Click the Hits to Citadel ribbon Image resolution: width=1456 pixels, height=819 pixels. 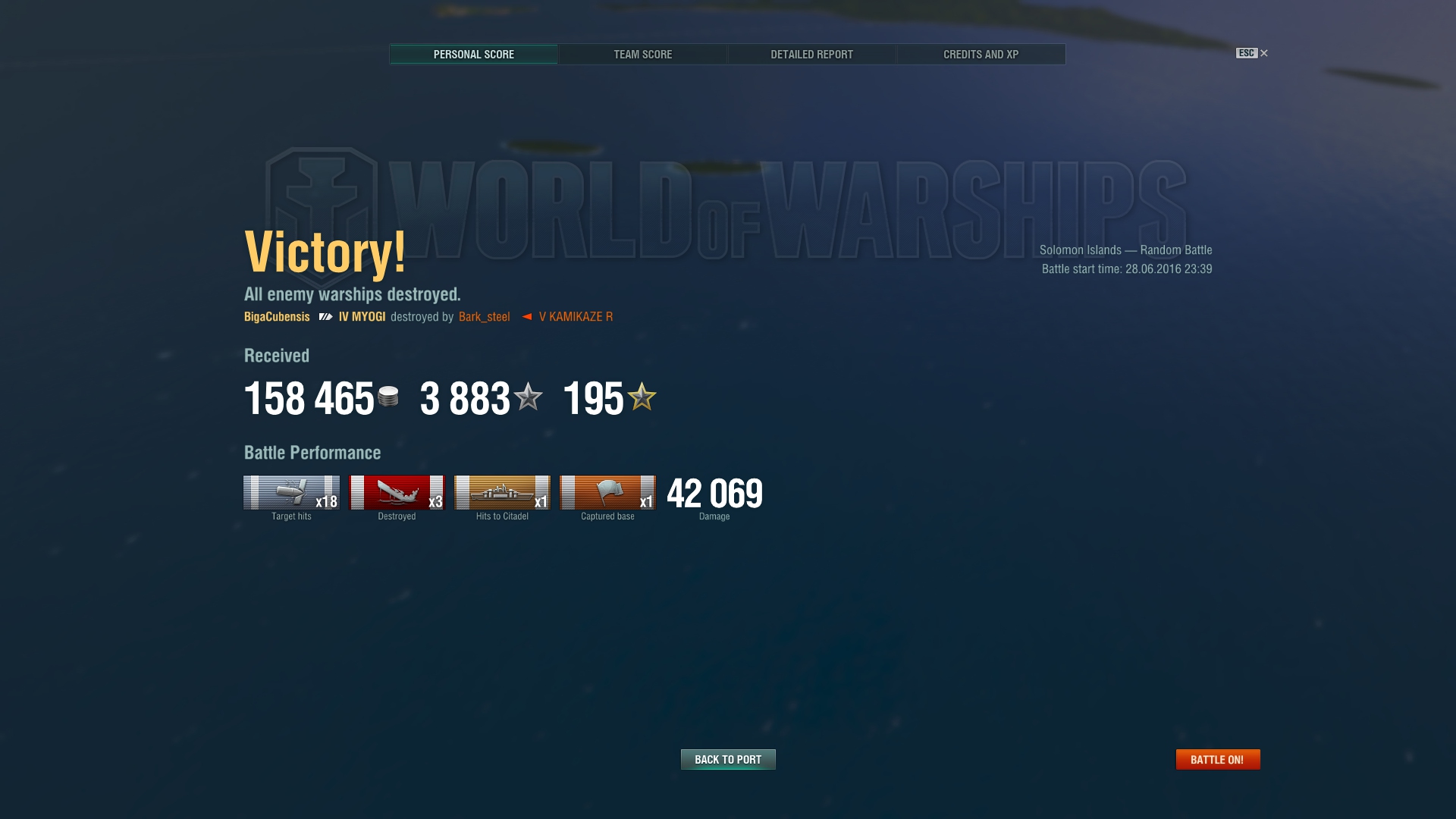point(502,493)
